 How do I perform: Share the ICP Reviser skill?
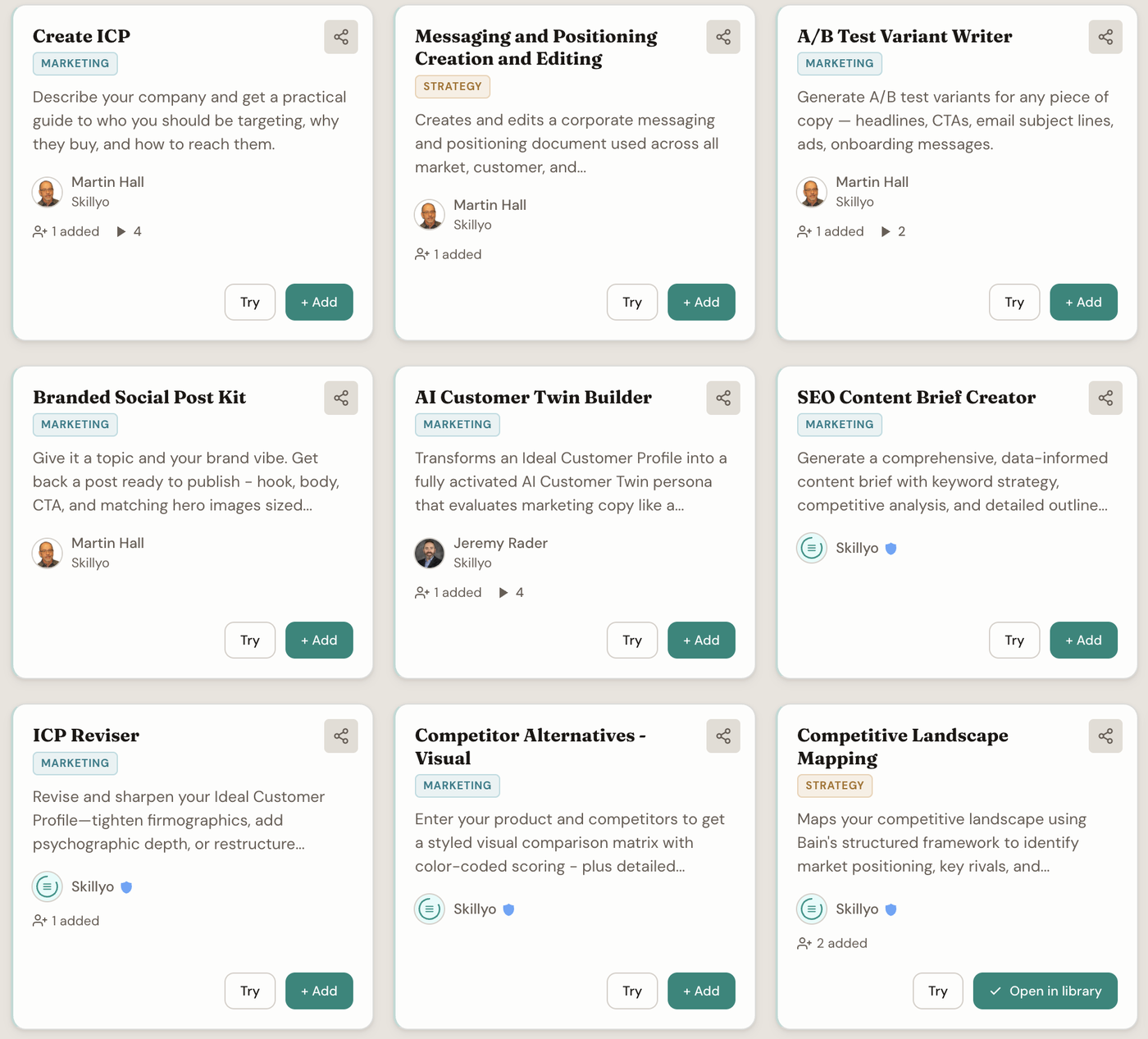coord(341,736)
